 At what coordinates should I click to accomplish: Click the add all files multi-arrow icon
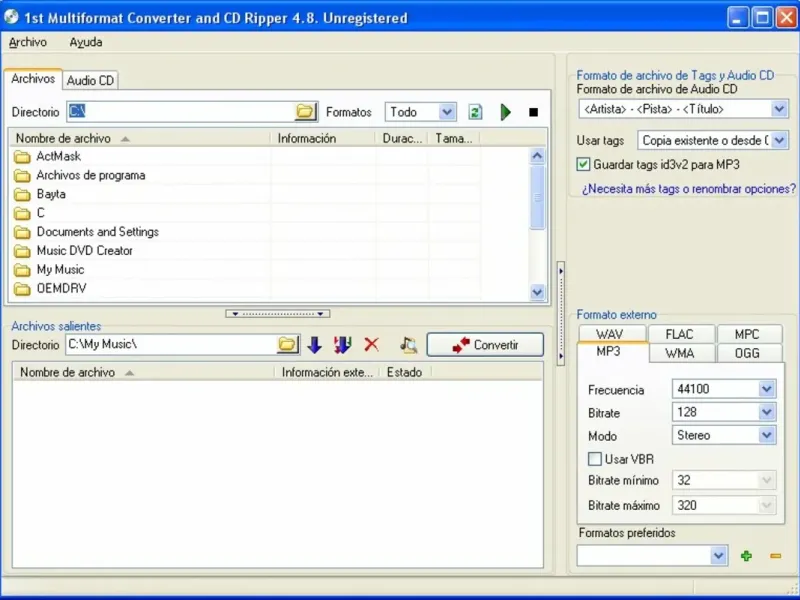342,345
